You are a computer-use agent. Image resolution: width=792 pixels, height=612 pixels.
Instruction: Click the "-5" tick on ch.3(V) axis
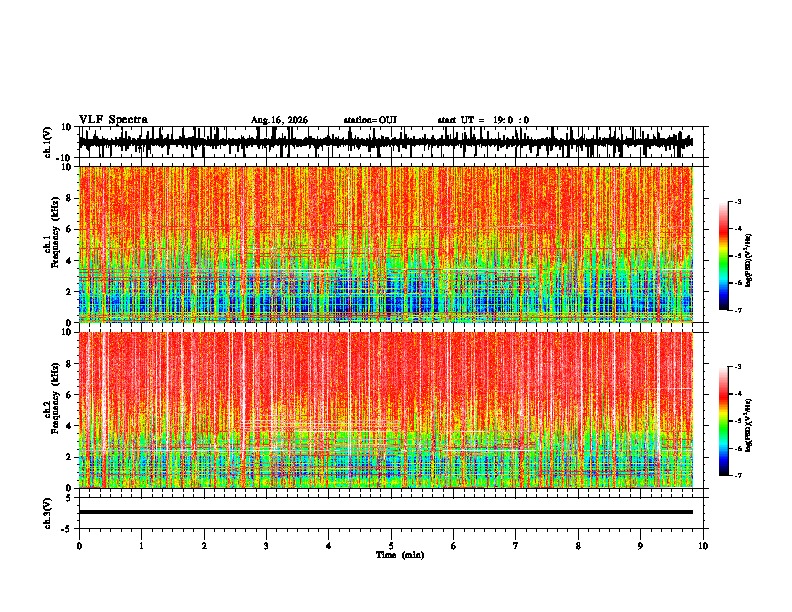tap(68, 529)
